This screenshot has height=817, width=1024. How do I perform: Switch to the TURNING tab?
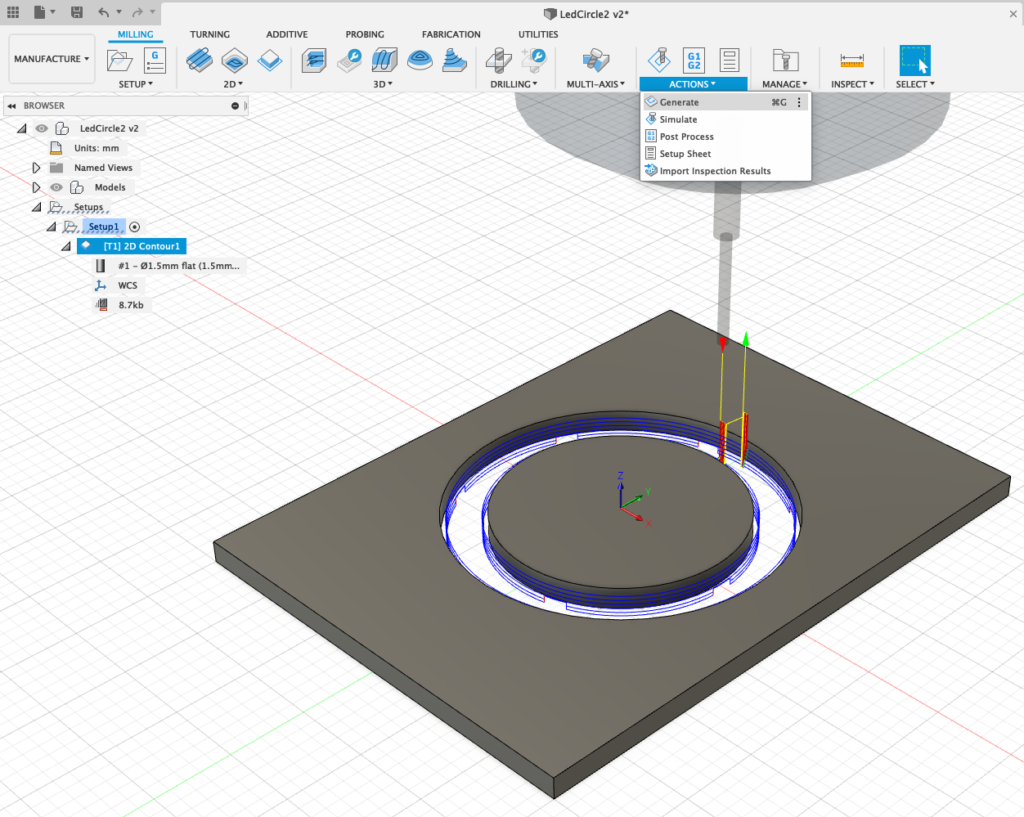pos(210,34)
